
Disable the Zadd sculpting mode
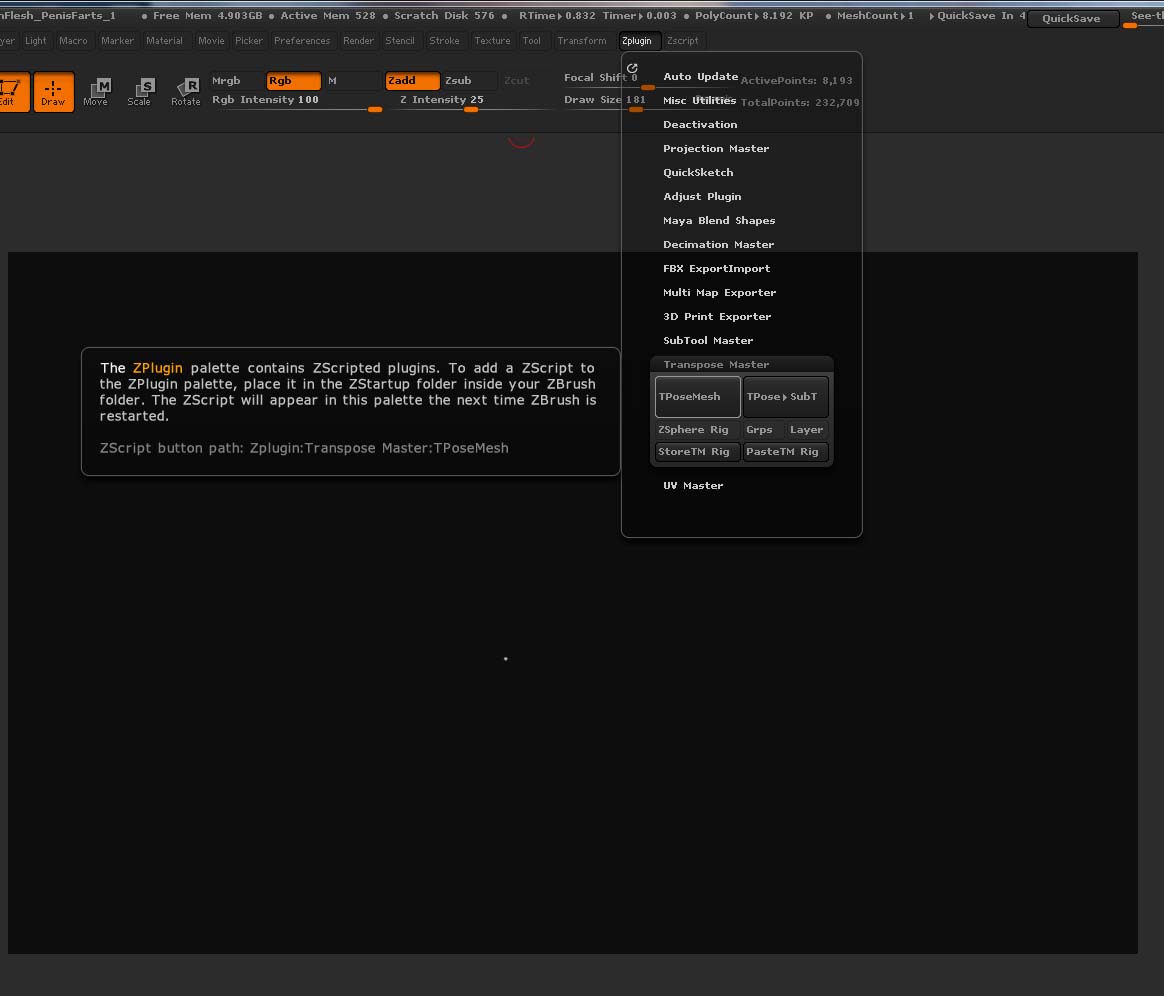pyautogui.click(x=412, y=81)
